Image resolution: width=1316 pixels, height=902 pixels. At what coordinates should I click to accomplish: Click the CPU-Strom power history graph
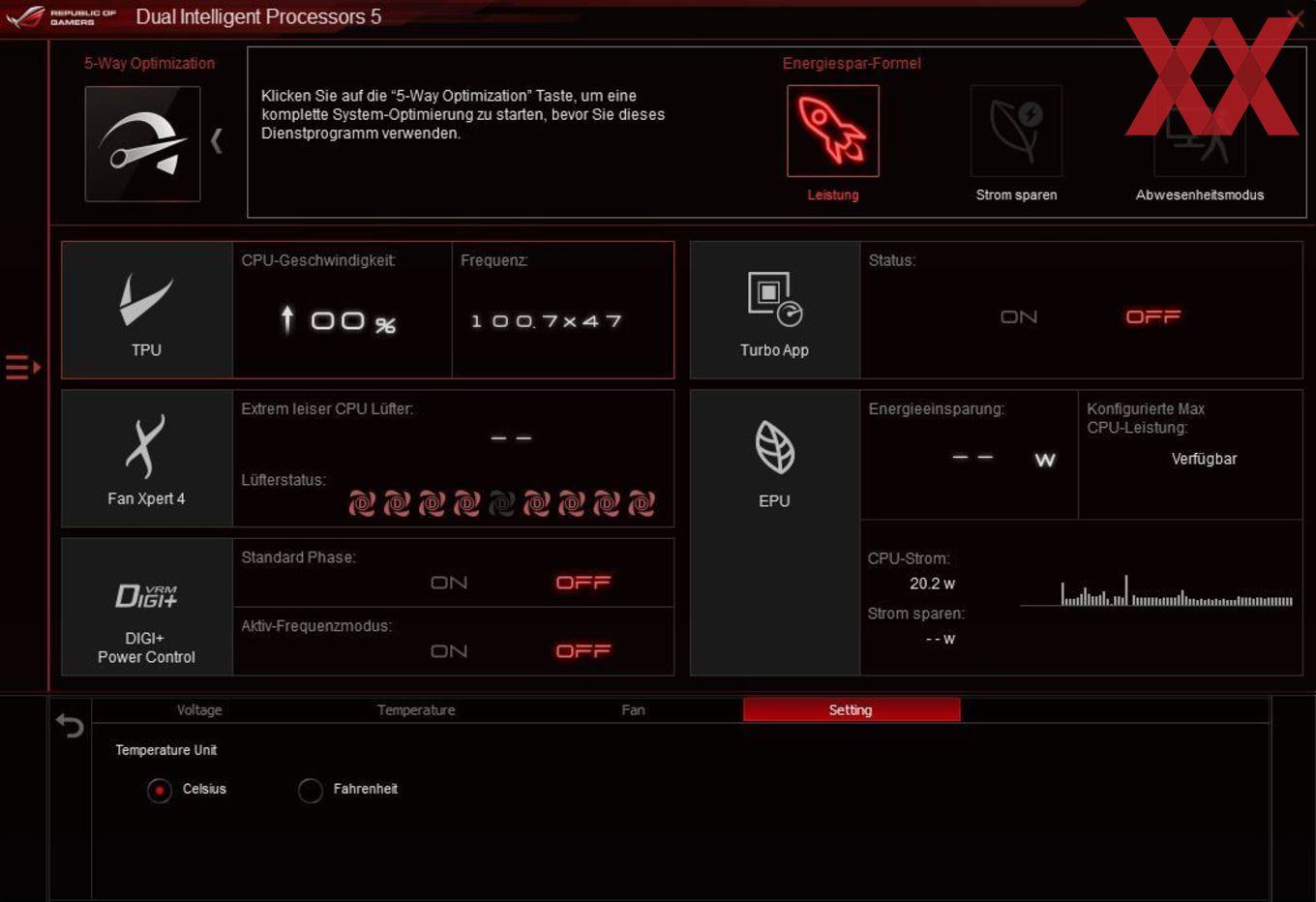(1157, 590)
